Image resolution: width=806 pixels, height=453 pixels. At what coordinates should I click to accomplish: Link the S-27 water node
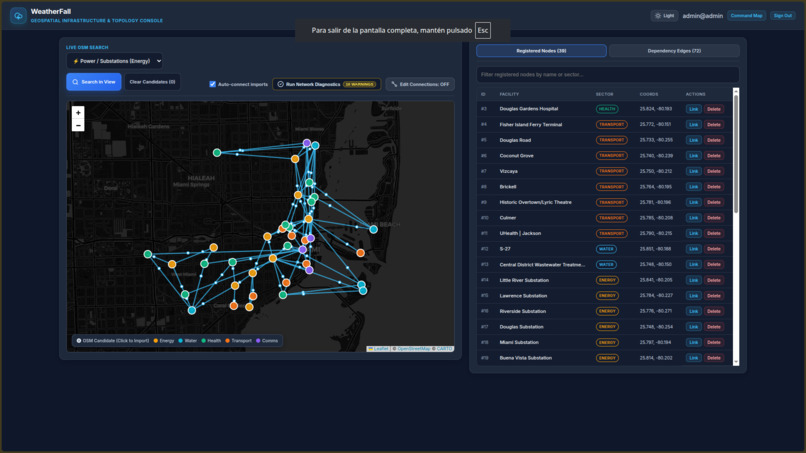pyautogui.click(x=693, y=249)
